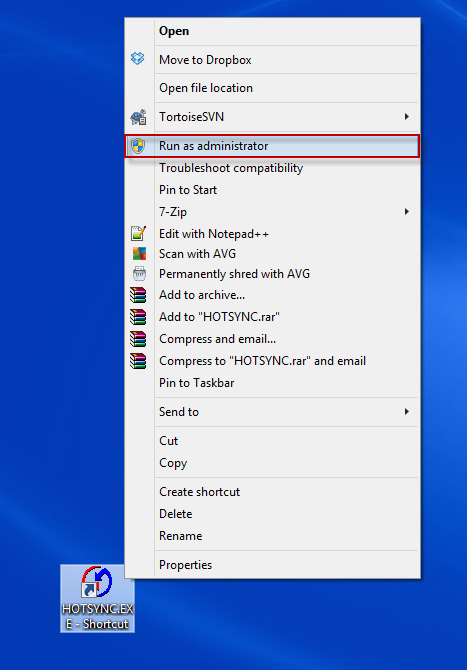Viewport: 467px width, 670px height.
Task: Select the HOTSYNC.EXE shortcut desktop icon
Action: coord(97,598)
